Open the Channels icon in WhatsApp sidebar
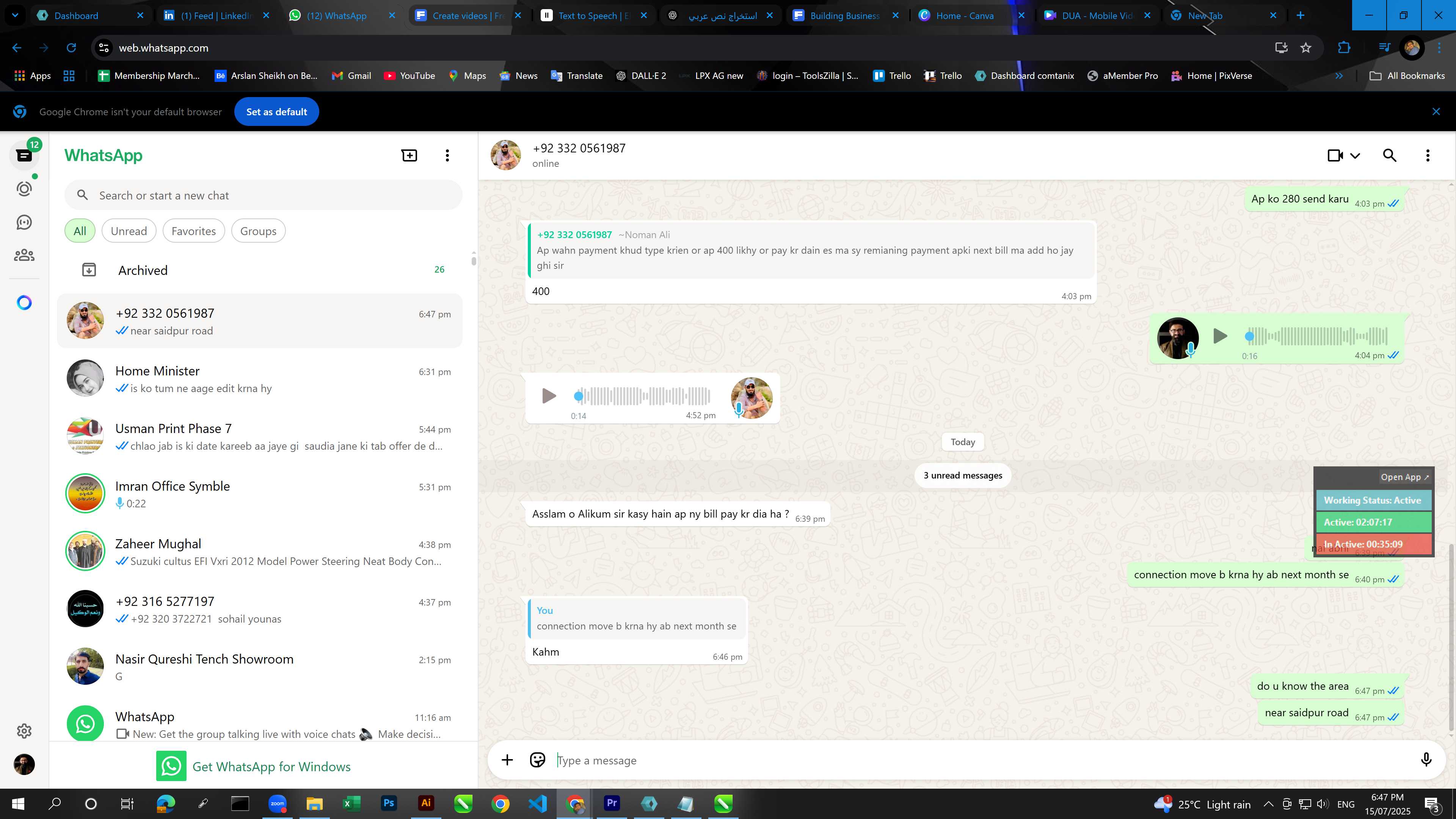 (x=24, y=222)
